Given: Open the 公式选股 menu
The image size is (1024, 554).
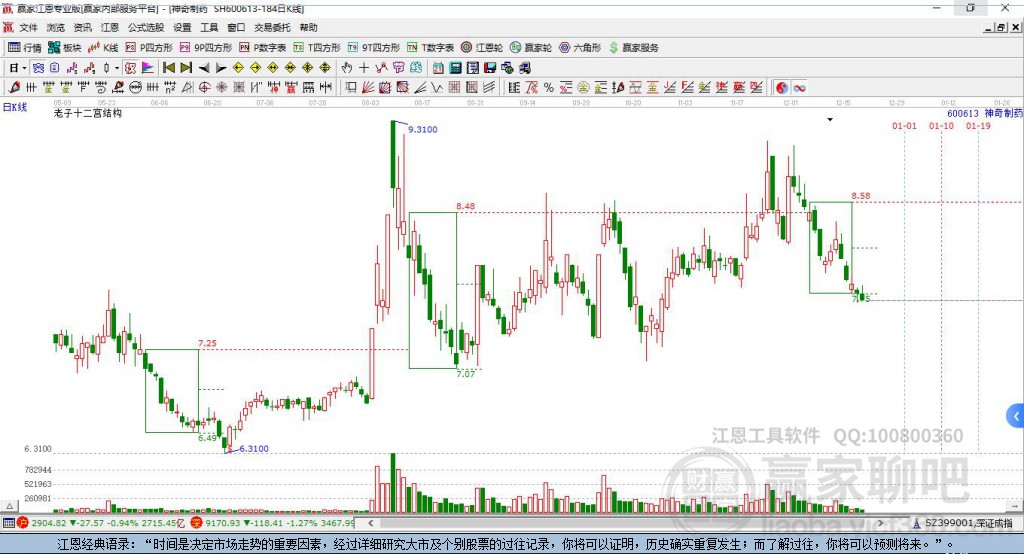Looking at the screenshot, I should (146, 27).
